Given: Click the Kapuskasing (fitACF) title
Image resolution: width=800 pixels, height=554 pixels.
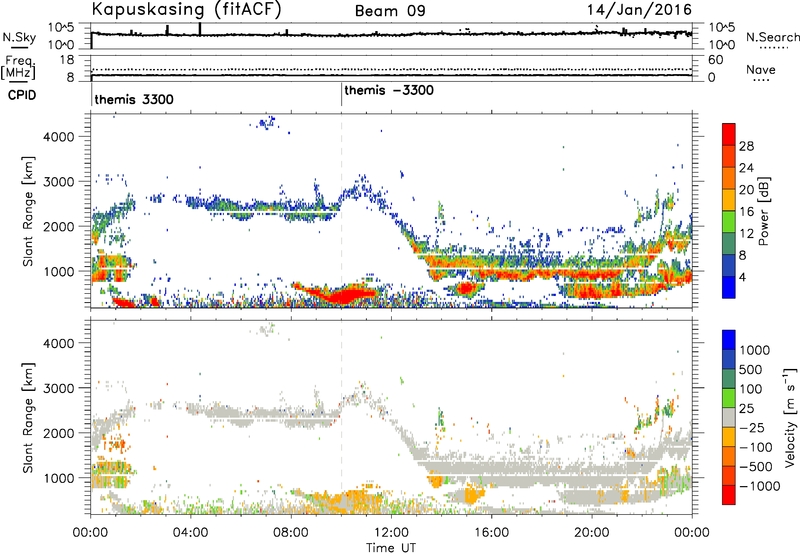Looking at the screenshot, I should click(x=186, y=10).
